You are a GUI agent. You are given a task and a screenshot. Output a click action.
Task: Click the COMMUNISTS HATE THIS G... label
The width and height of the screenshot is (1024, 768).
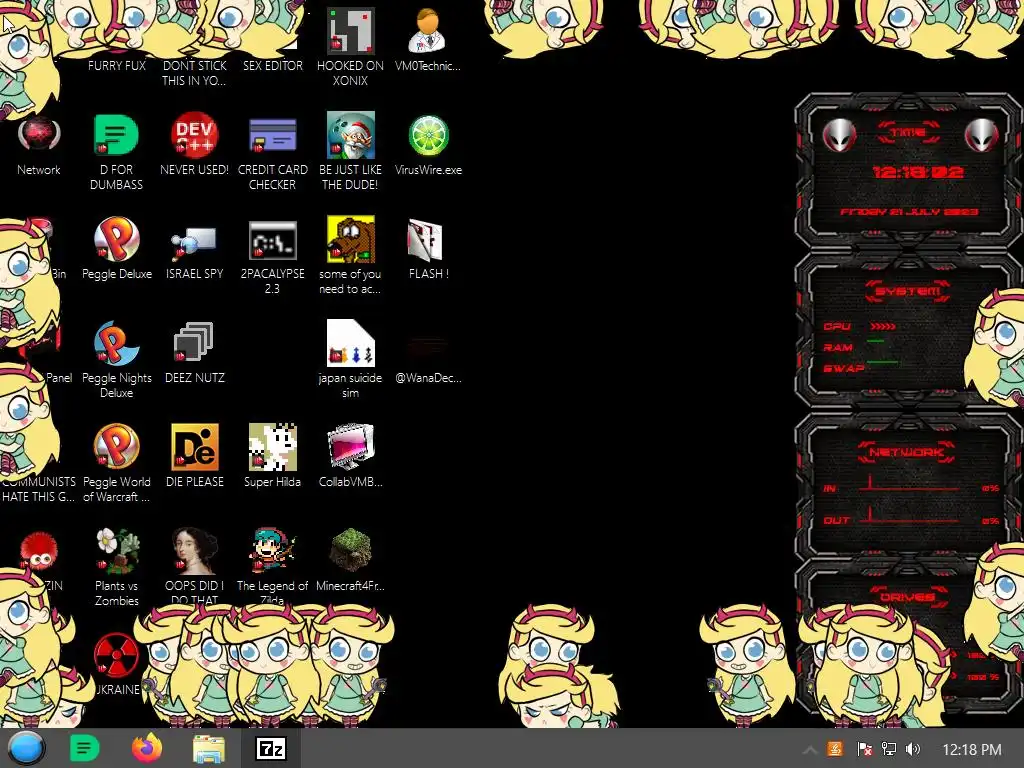[38, 489]
